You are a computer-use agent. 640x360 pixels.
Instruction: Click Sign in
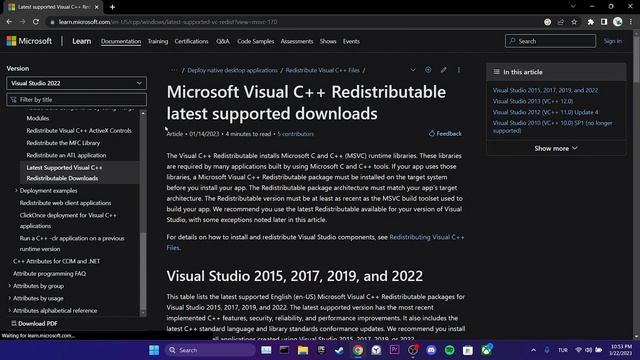pos(613,41)
